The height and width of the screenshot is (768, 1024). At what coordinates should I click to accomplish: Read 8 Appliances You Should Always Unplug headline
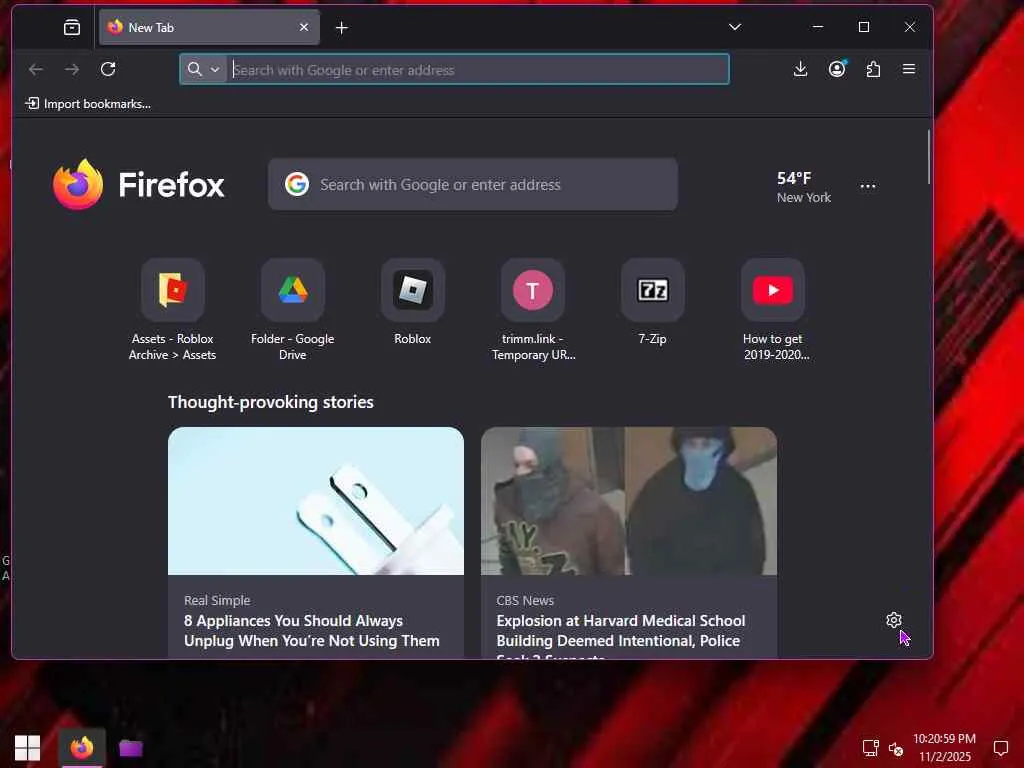point(312,631)
